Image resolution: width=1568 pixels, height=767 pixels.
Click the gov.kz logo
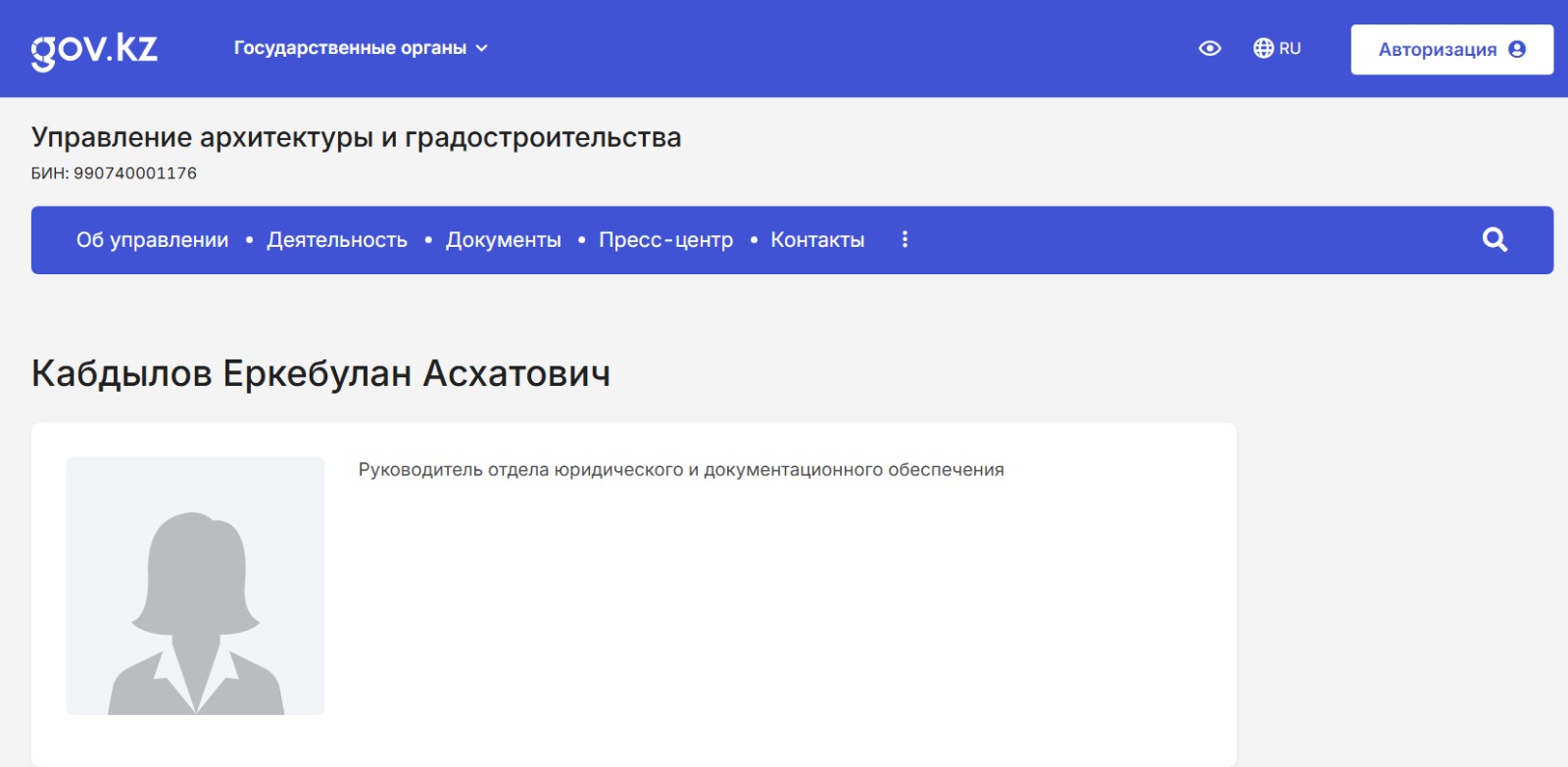[94, 49]
